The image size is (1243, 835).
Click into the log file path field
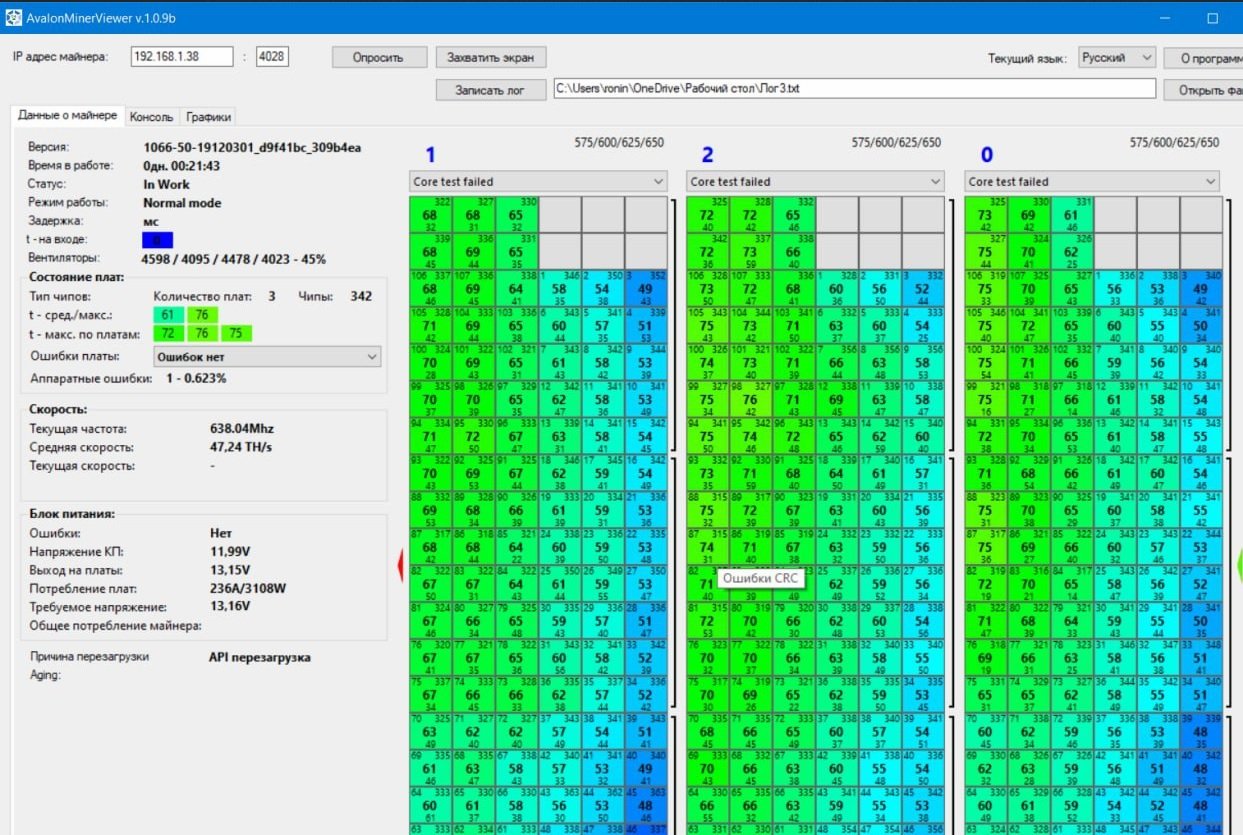click(x=854, y=89)
